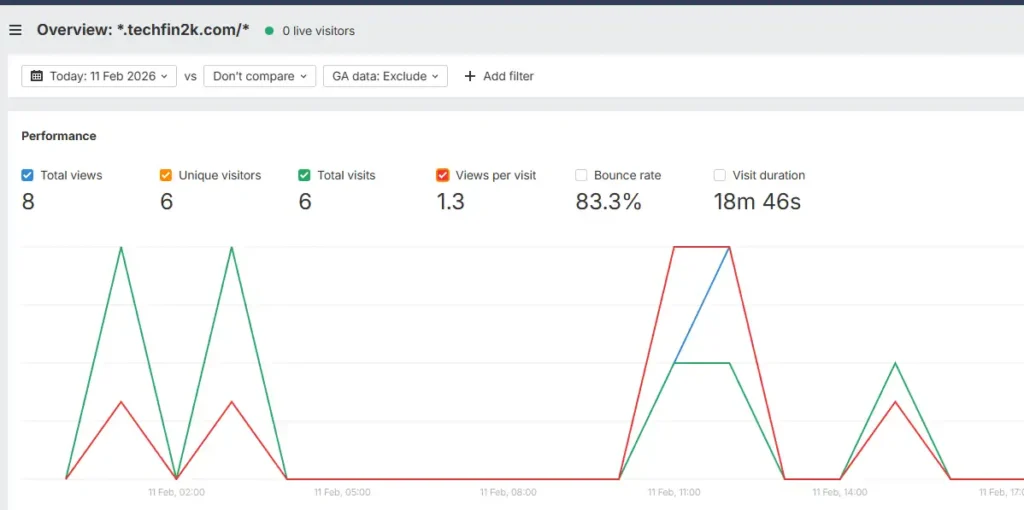This screenshot has width=1024, height=510.
Task: Click the vs text between dropdowns
Action: [190, 76]
